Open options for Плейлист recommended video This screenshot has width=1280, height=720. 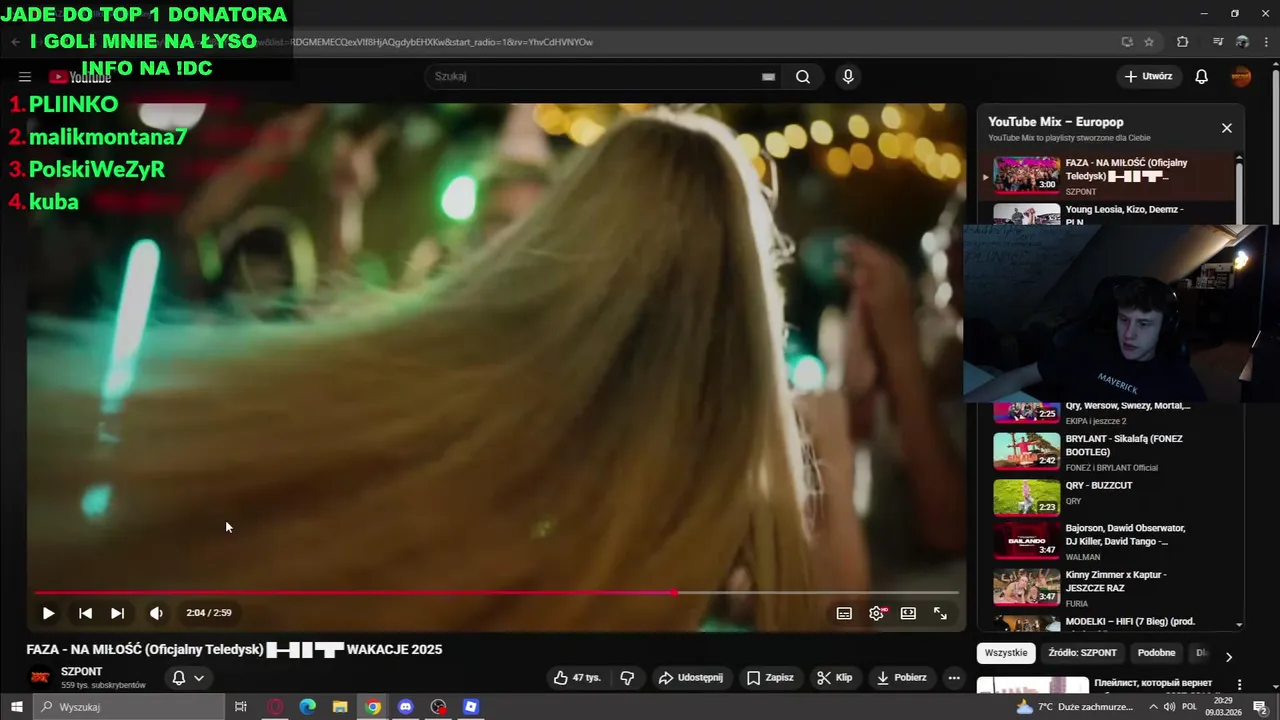(x=1240, y=685)
